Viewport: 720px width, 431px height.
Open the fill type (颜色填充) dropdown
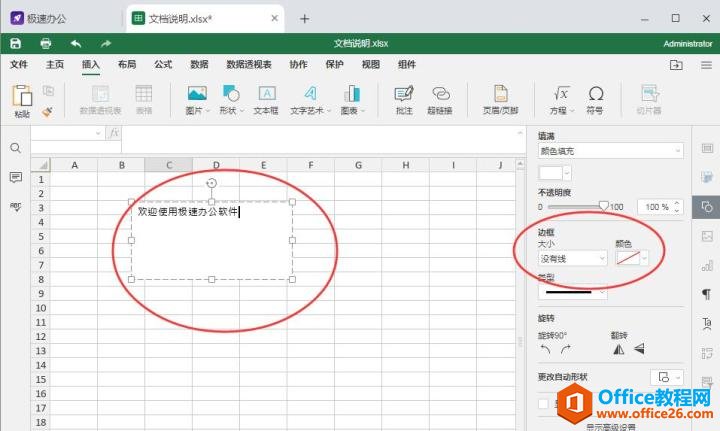click(610, 151)
